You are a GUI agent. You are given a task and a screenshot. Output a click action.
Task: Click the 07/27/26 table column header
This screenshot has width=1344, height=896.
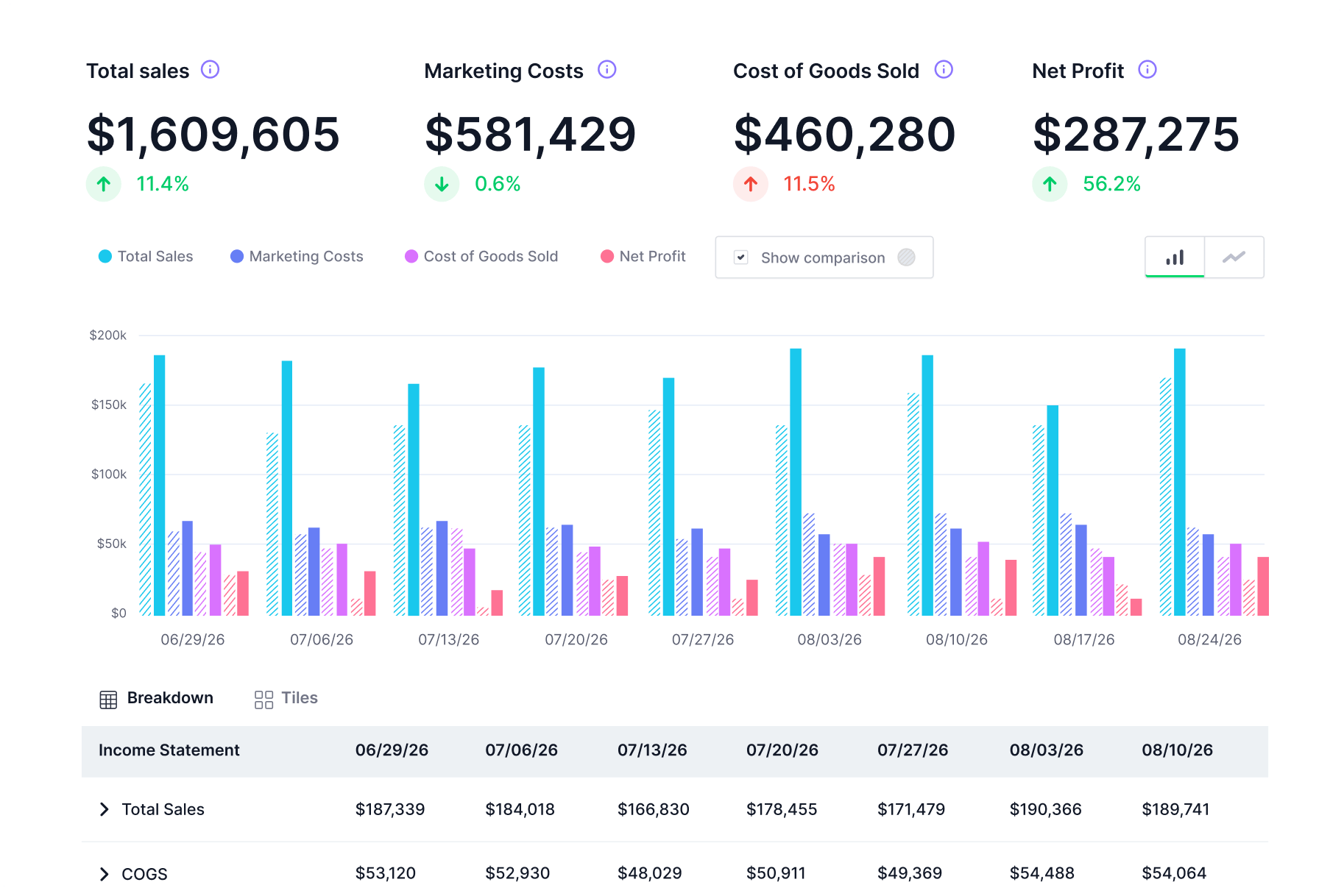pos(913,750)
